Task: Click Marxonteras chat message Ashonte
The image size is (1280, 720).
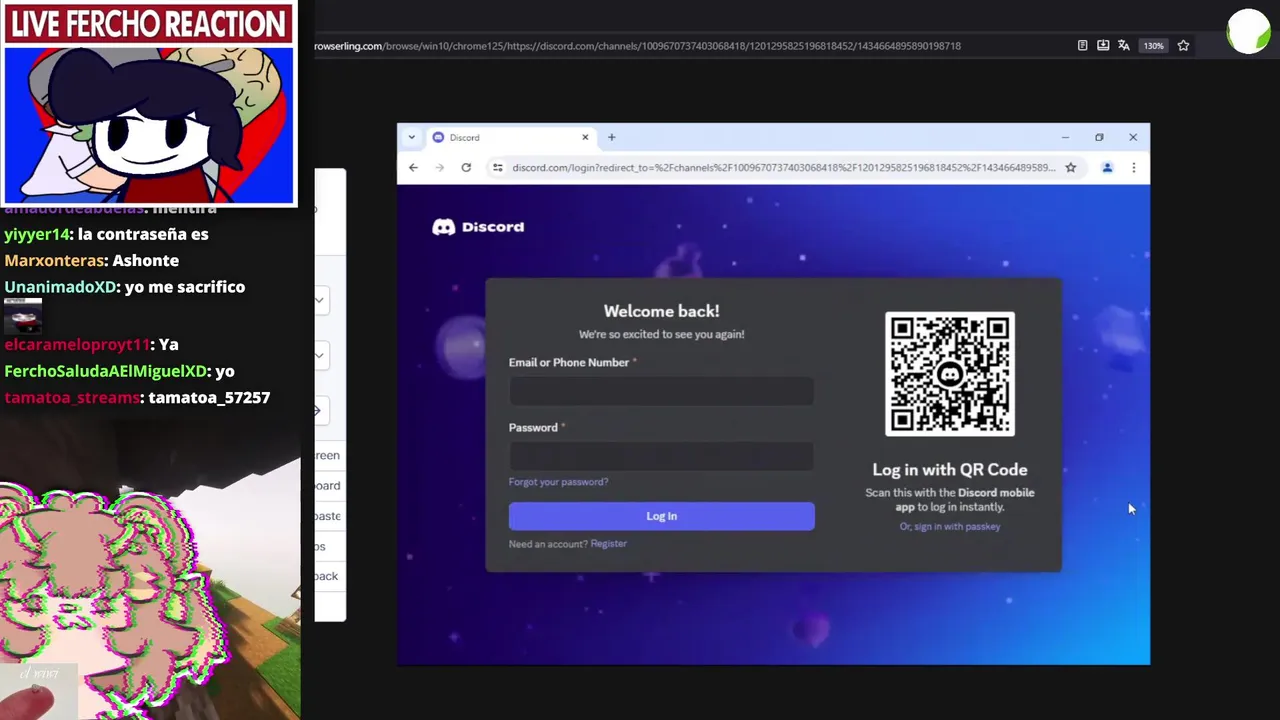Action: pos(91,260)
